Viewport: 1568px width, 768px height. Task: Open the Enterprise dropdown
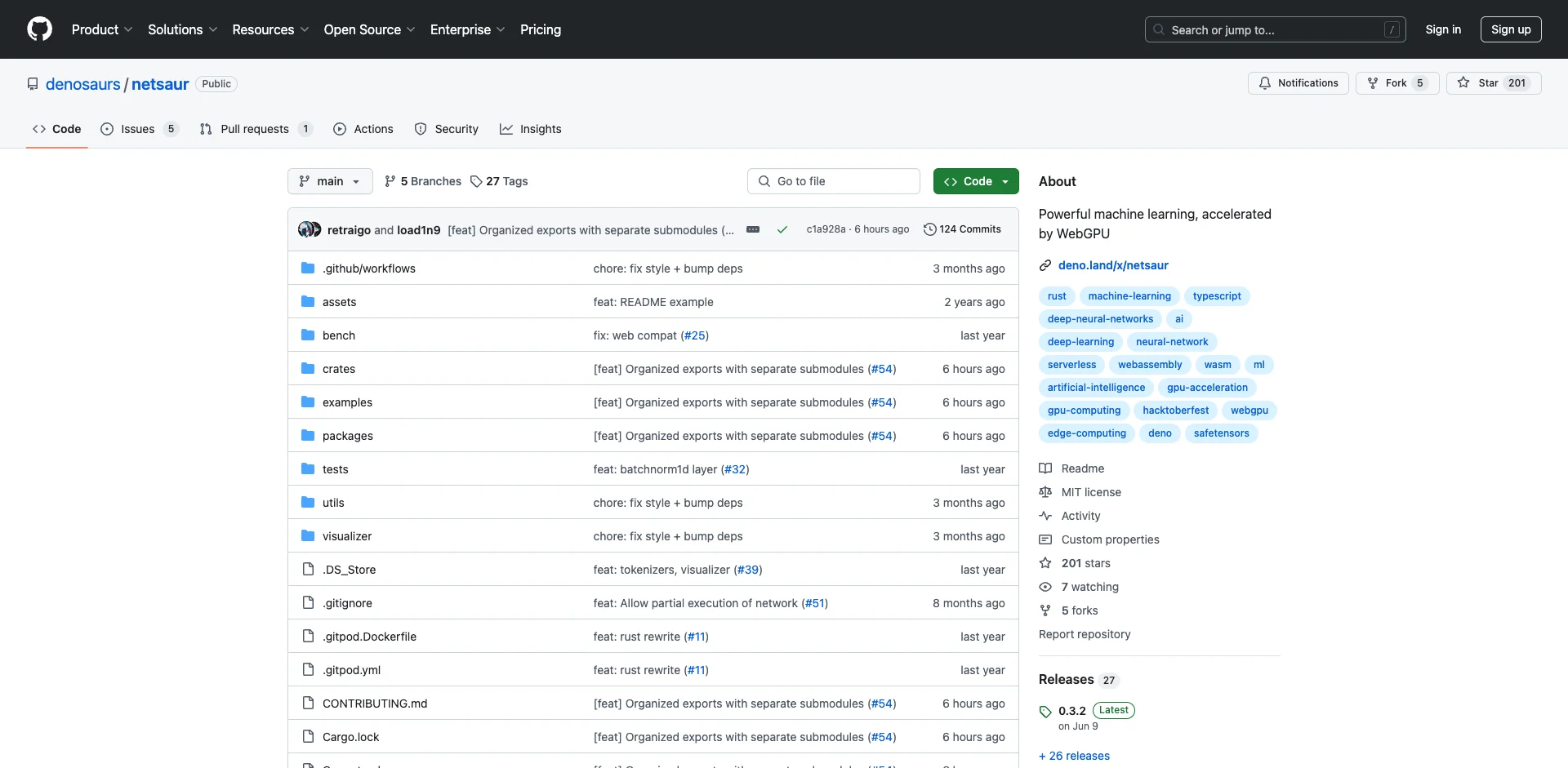tap(467, 29)
